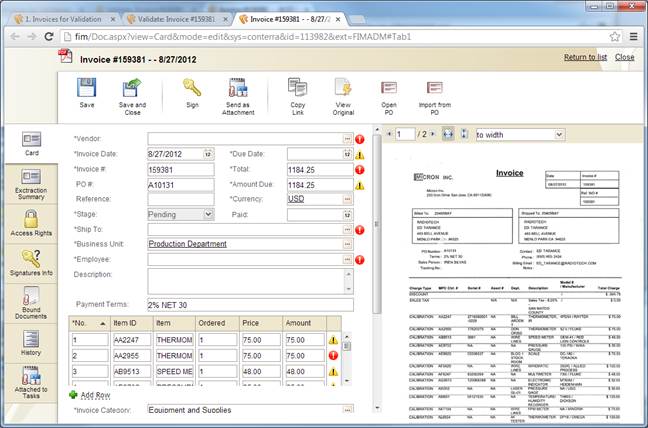648x428 pixels.
Task: Switch to Validate: Invoice #159381 tab
Action: [178, 19]
